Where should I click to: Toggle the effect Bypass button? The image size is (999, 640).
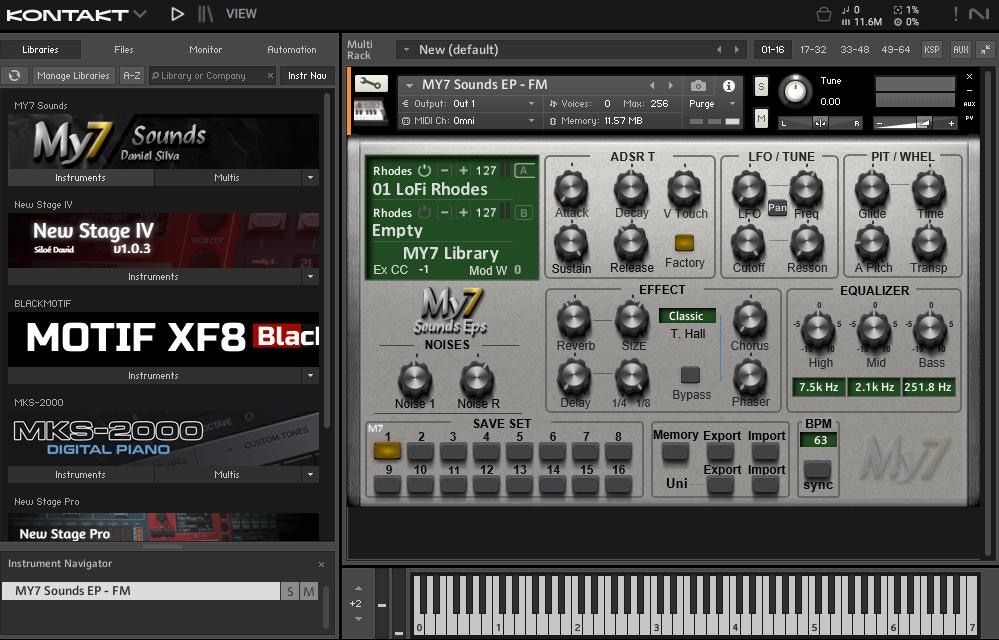[690, 374]
